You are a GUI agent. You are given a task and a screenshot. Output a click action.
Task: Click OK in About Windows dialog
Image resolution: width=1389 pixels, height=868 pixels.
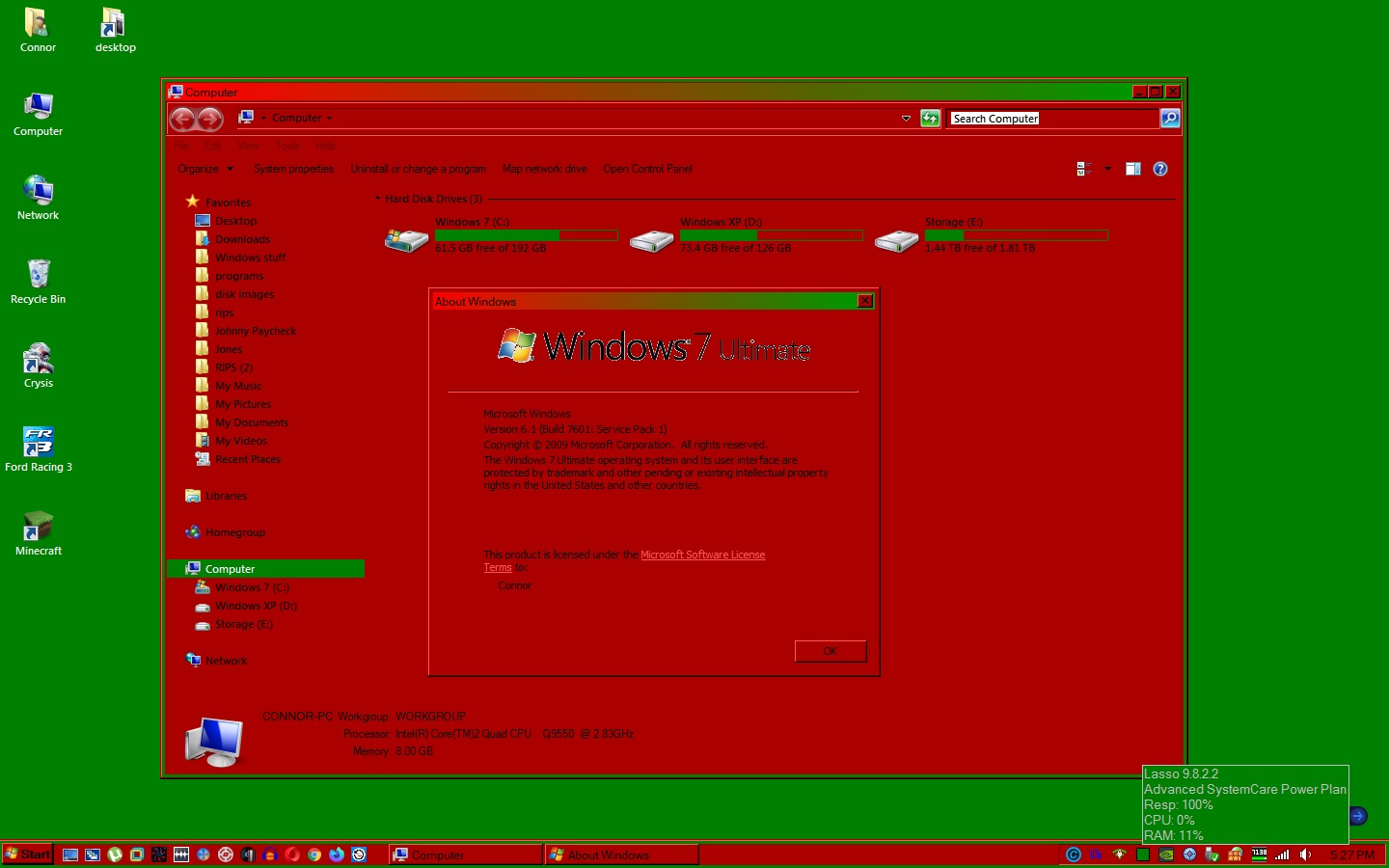[831, 651]
